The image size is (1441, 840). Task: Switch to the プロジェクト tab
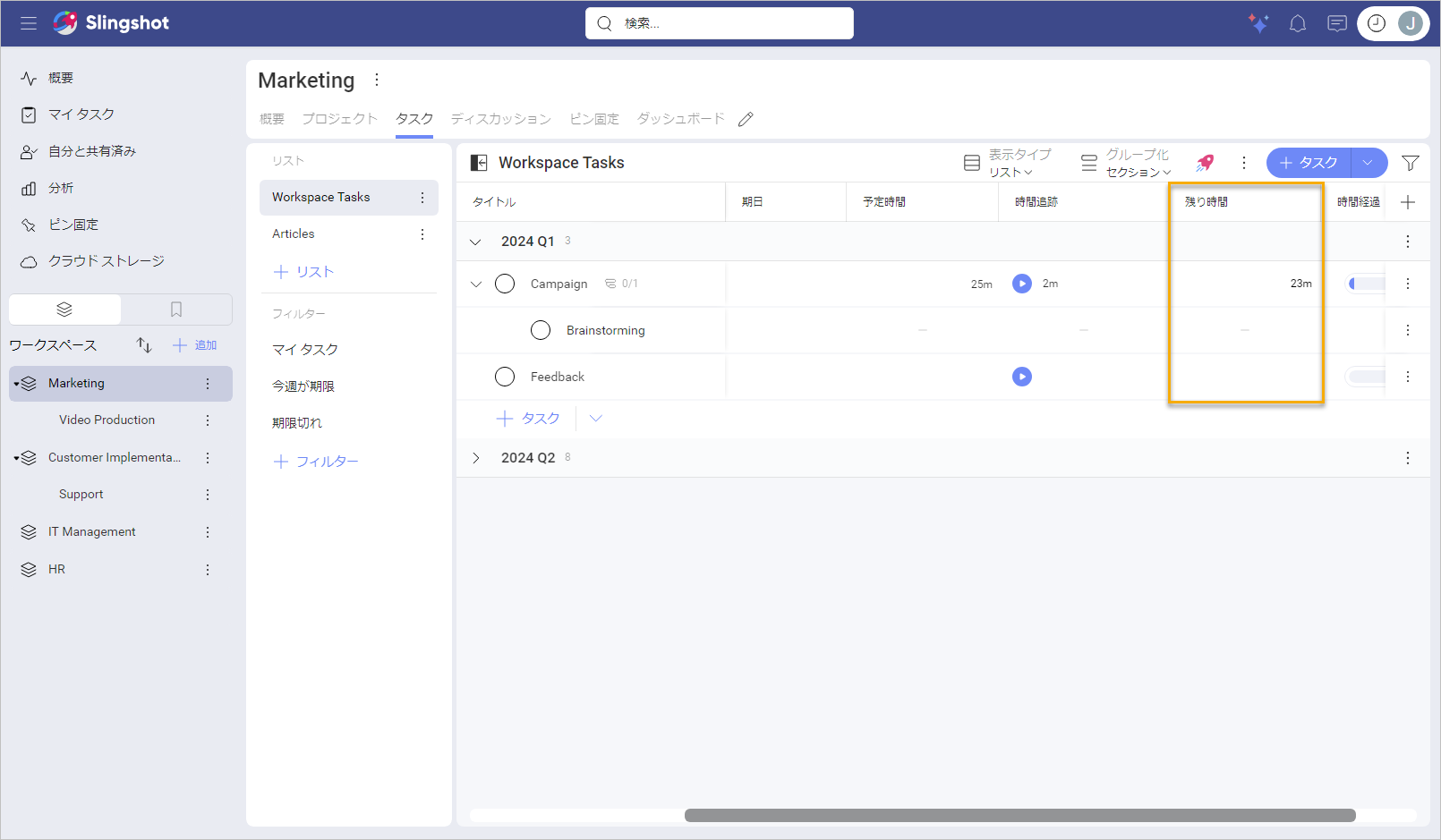coord(339,119)
